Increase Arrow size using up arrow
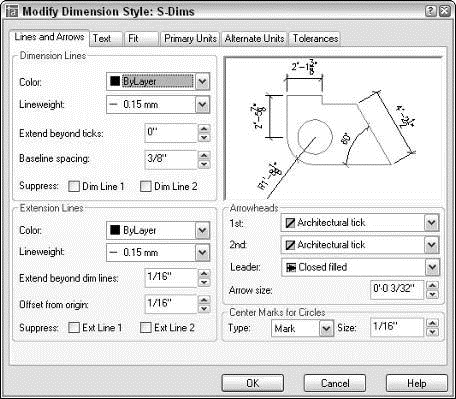 click(x=432, y=285)
